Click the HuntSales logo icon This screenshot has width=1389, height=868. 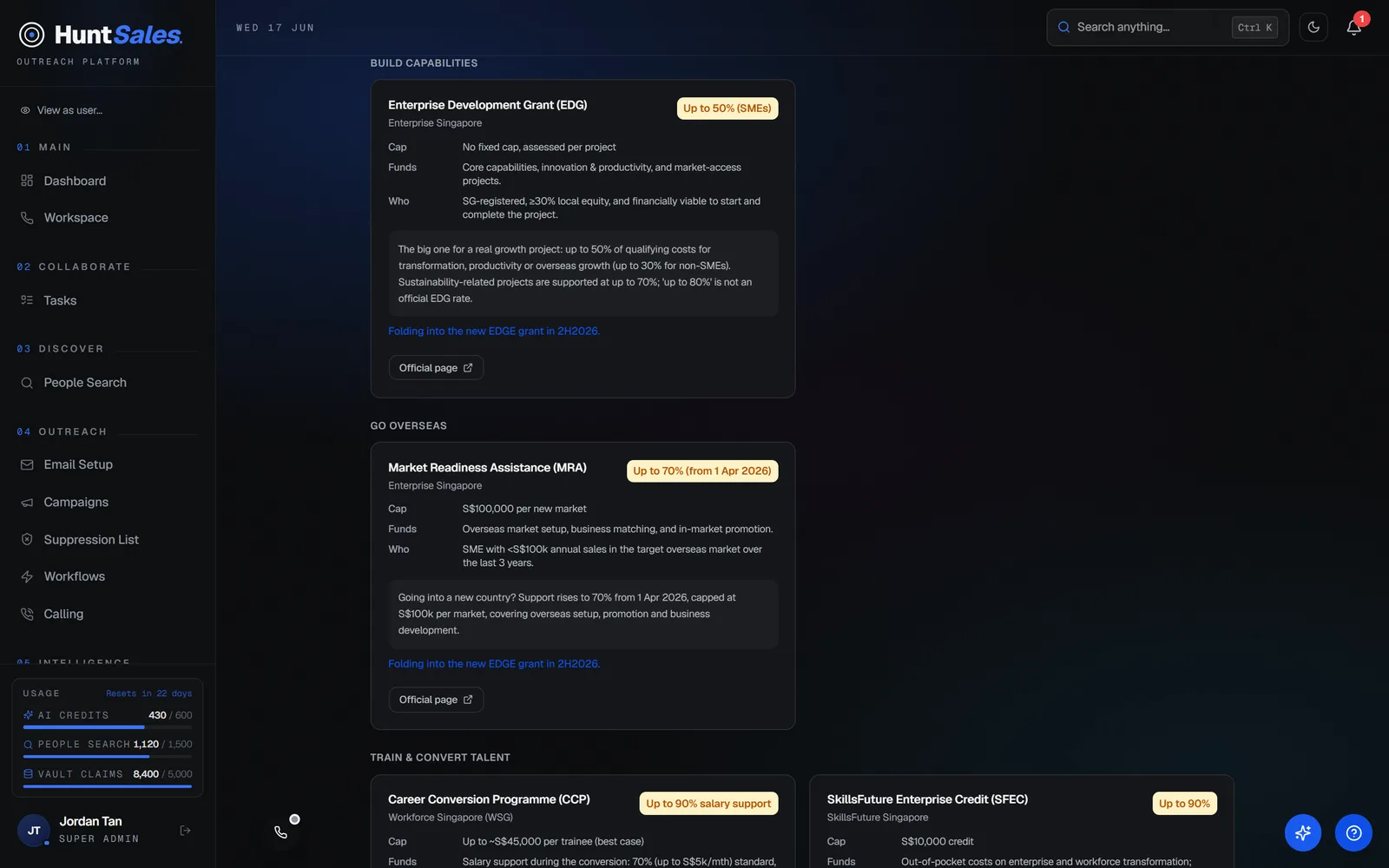point(32,35)
